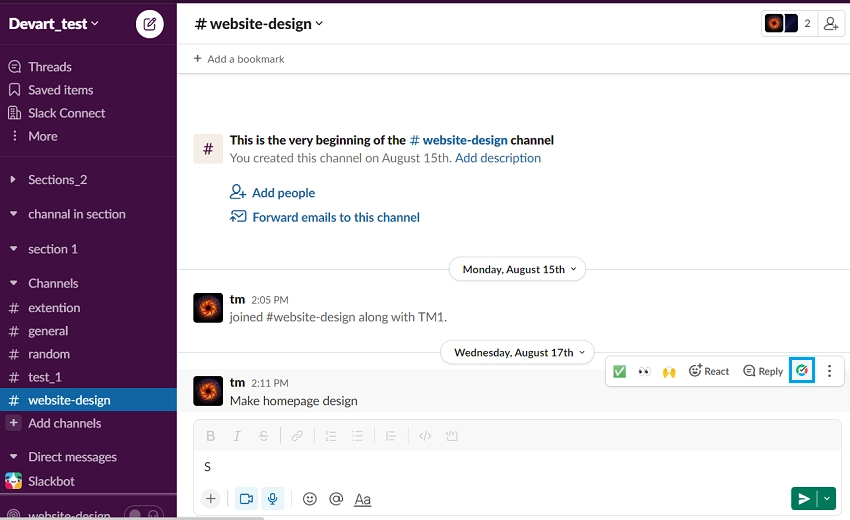Viewport: 850px width, 520px height.
Task: Open the send options dropdown arrow
Action: pyautogui.click(x=827, y=499)
